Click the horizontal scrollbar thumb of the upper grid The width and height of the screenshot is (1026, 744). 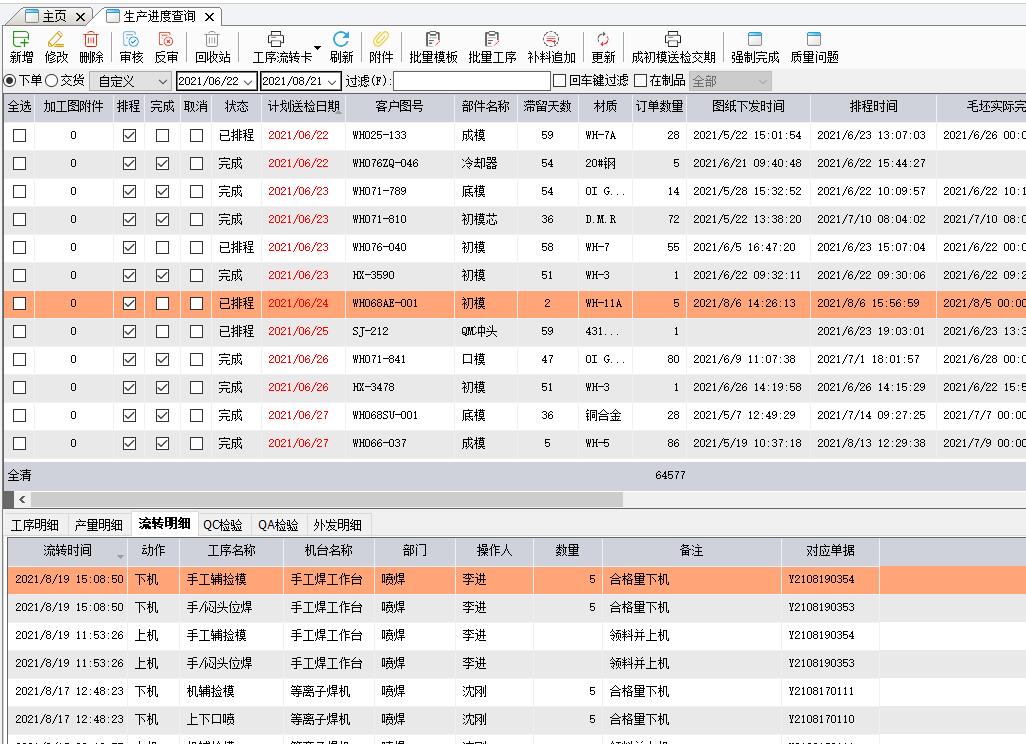326,499
